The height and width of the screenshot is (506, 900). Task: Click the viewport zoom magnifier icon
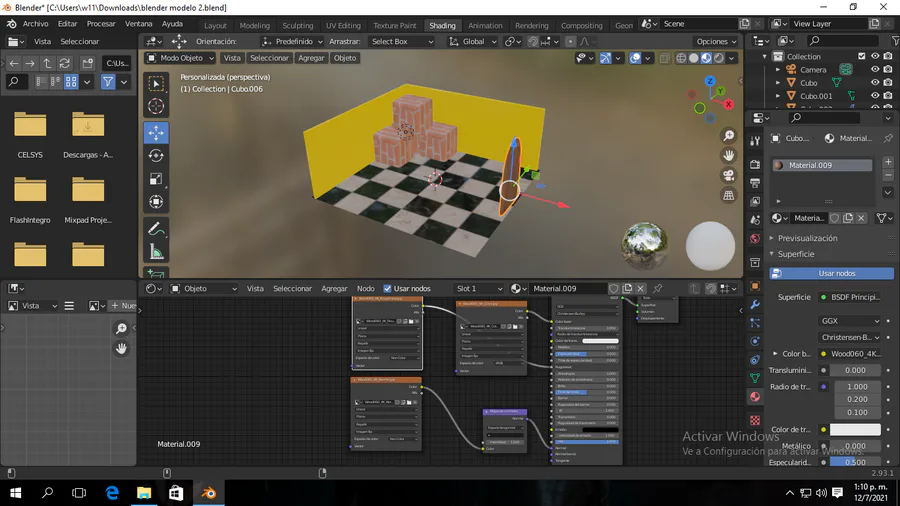(728, 136)
